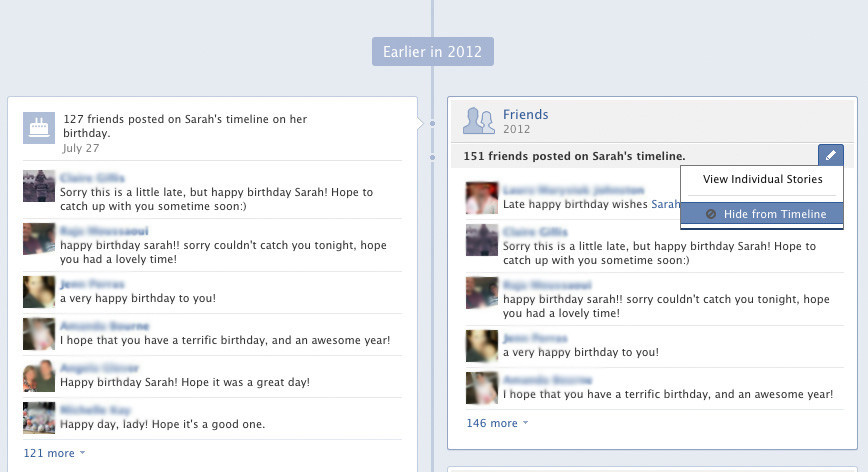This screenshot has height=472, width=868.
Task: Open avatar beside right 'Sorry this is a little late'
Action: (x=482, y=240)
